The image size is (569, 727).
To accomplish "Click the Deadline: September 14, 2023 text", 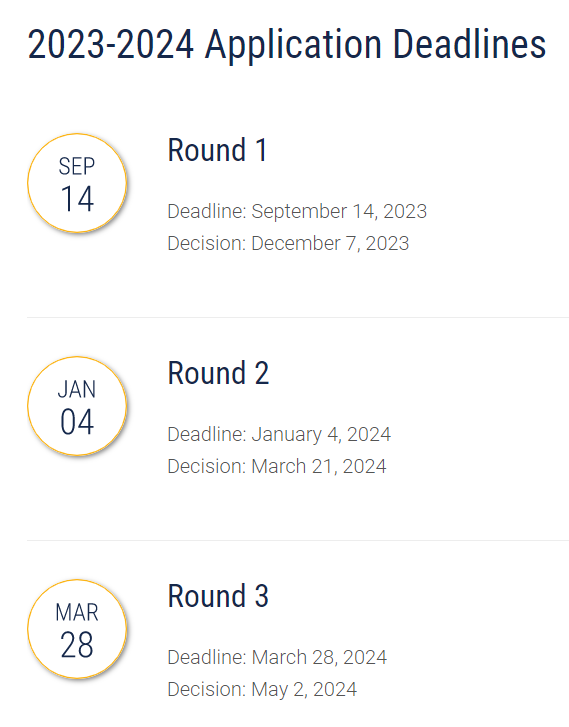I will [297, 211].
